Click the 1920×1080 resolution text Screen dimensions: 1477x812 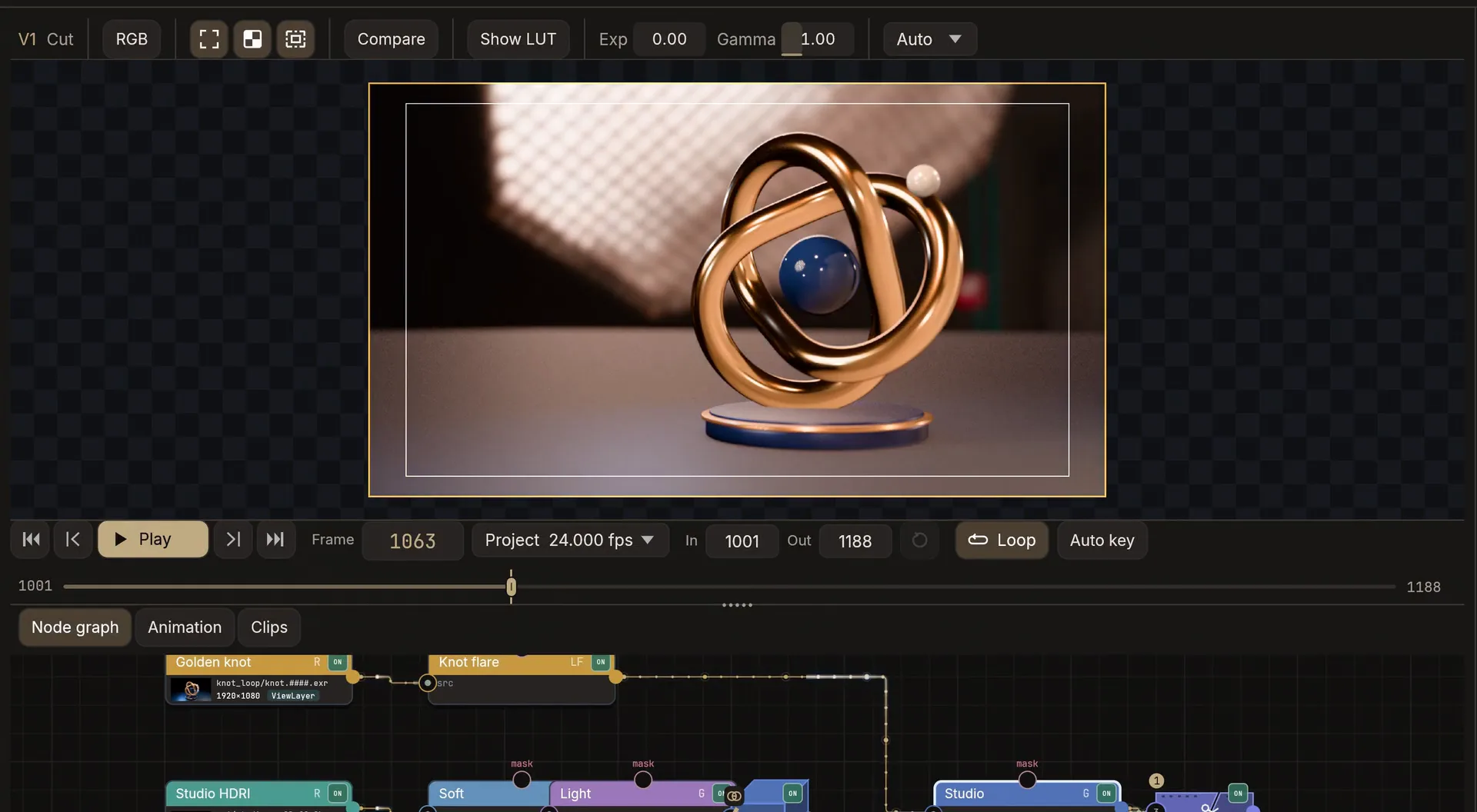[x=238, y=696]
